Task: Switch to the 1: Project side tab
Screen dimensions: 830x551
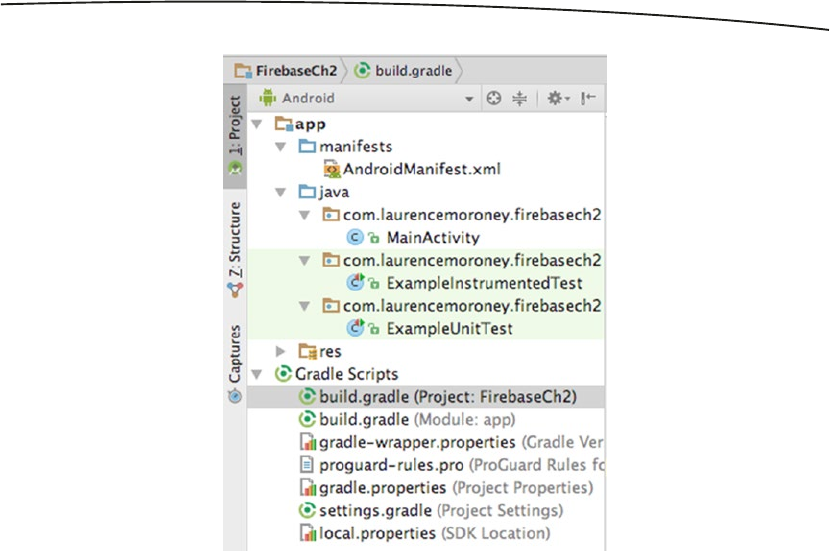Action: coord(235,136)
